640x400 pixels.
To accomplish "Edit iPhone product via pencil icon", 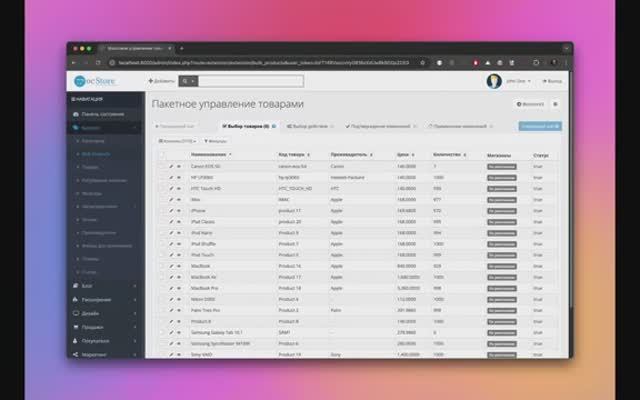I will tap(171, 211).
